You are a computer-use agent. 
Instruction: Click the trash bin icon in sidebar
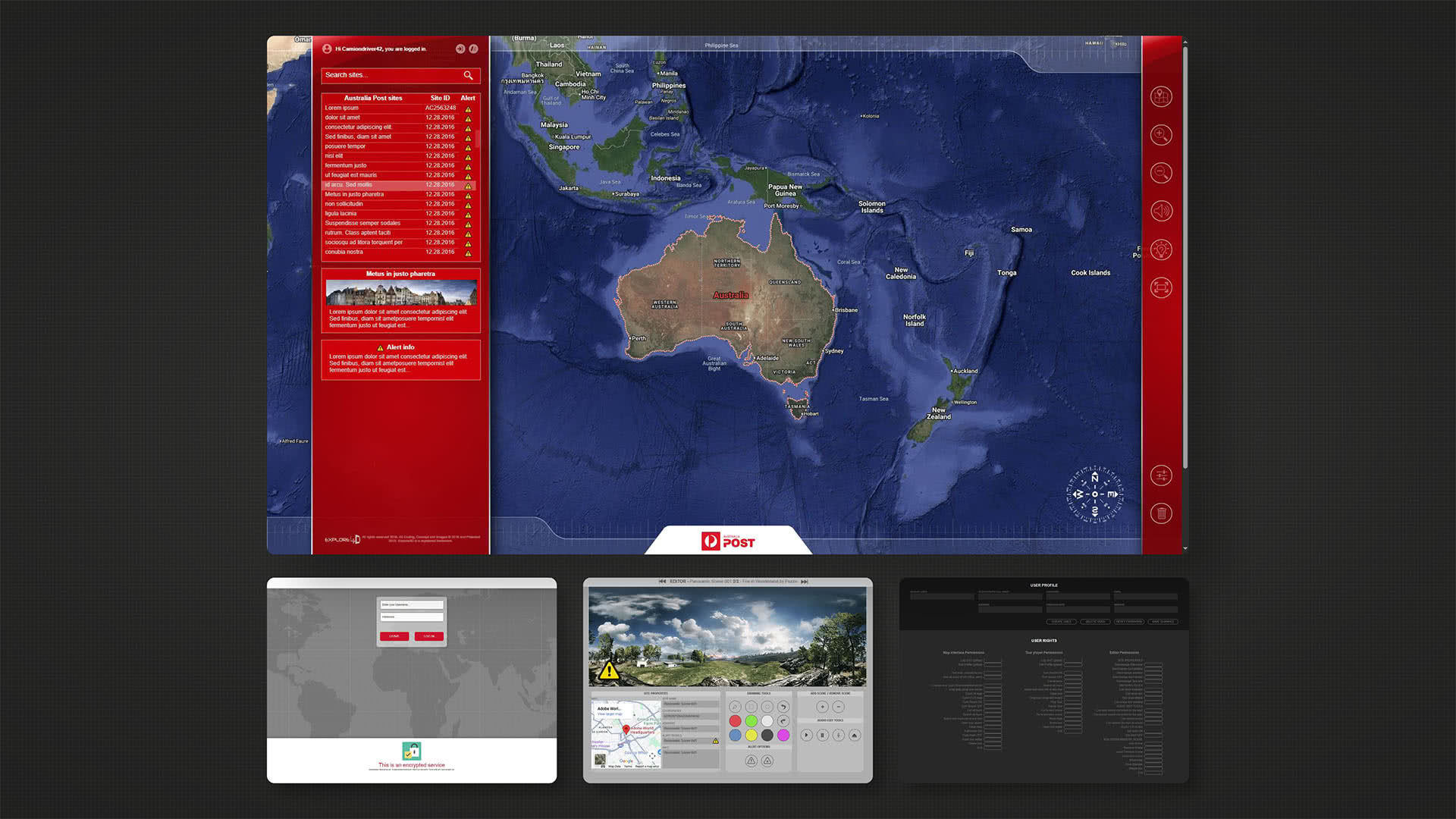click(x=1161, y=513)
